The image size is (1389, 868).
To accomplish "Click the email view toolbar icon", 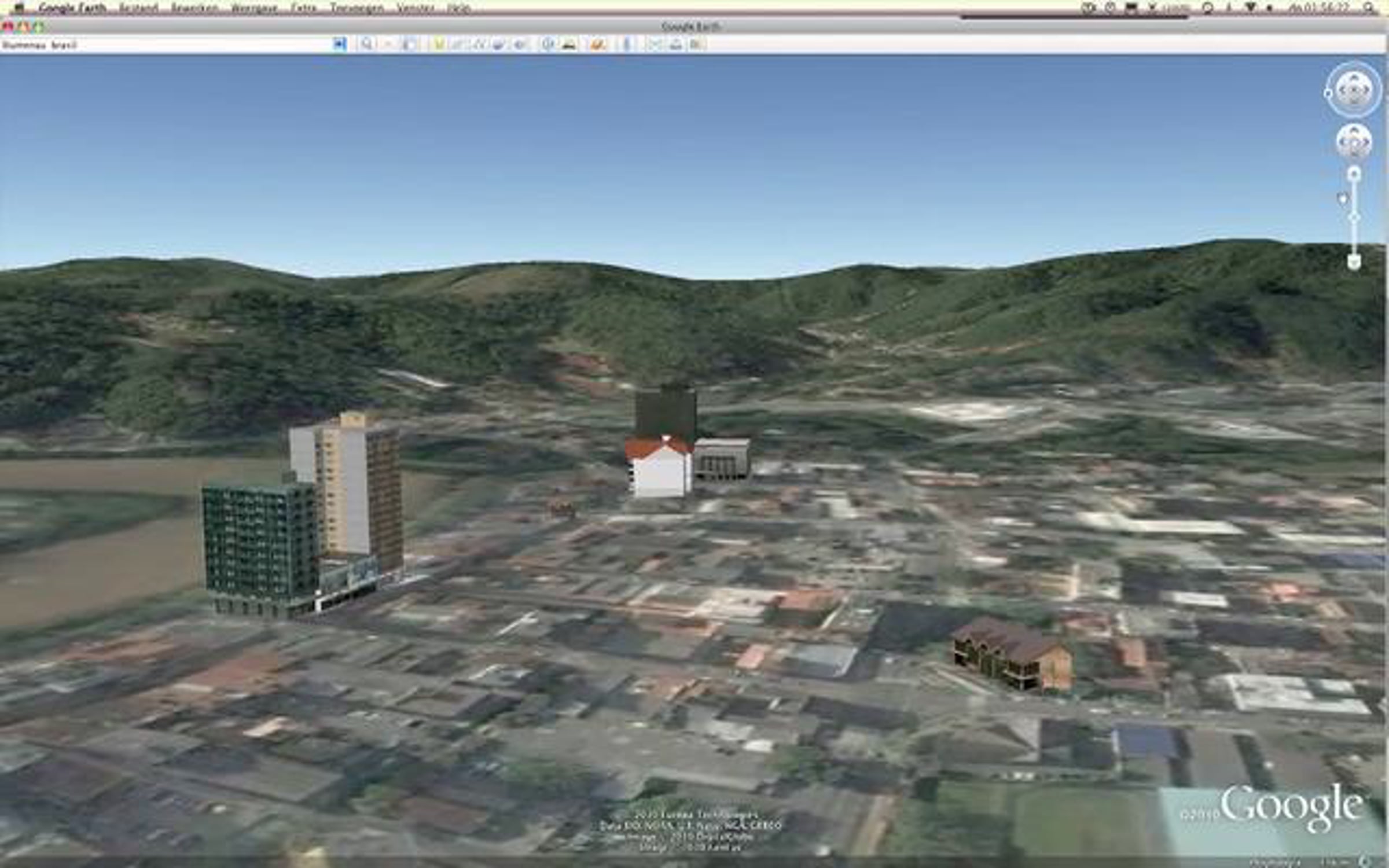I will pyautogui.click(x=655, y=45).
